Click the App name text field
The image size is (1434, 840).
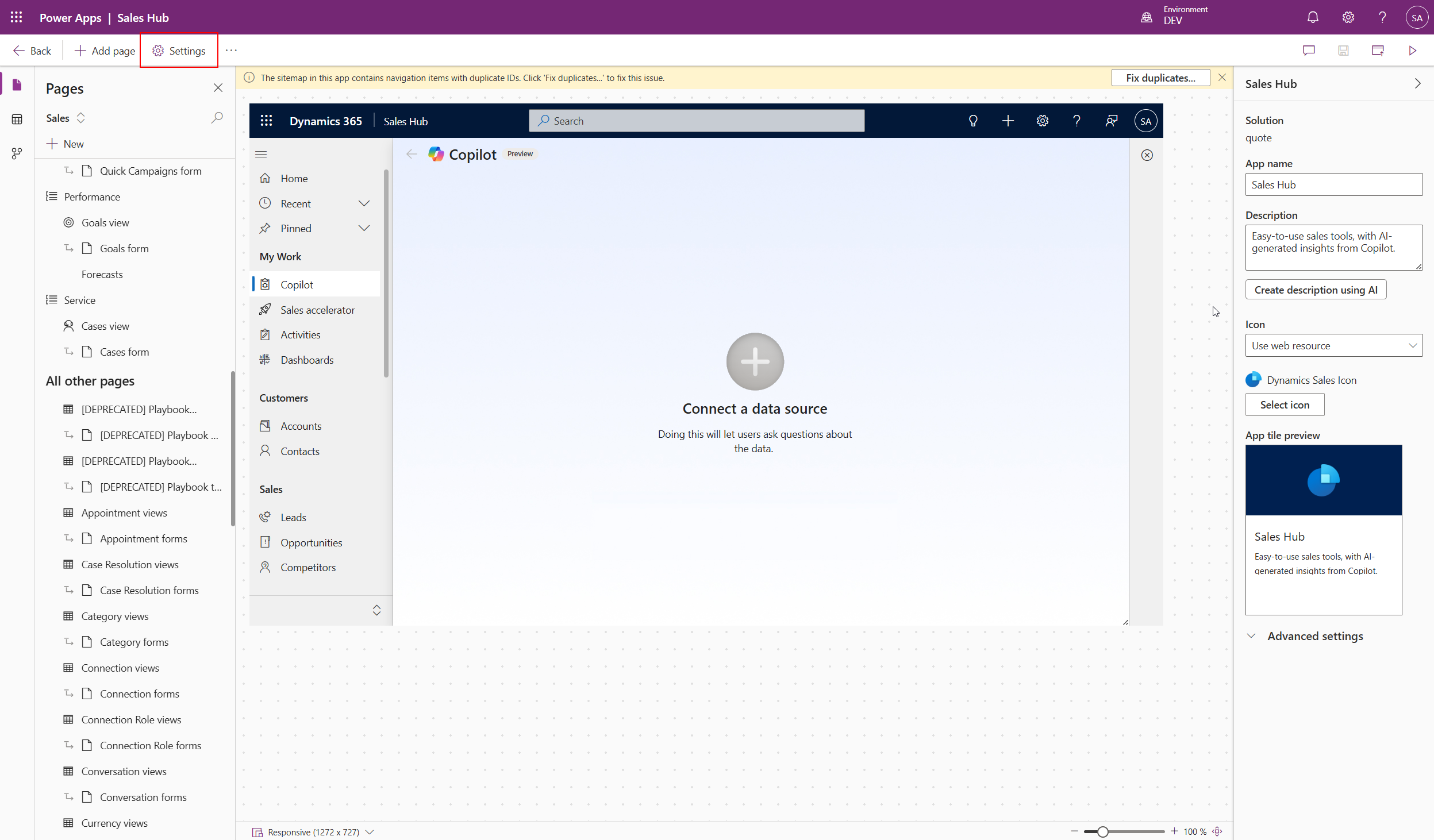point(1333,184)
